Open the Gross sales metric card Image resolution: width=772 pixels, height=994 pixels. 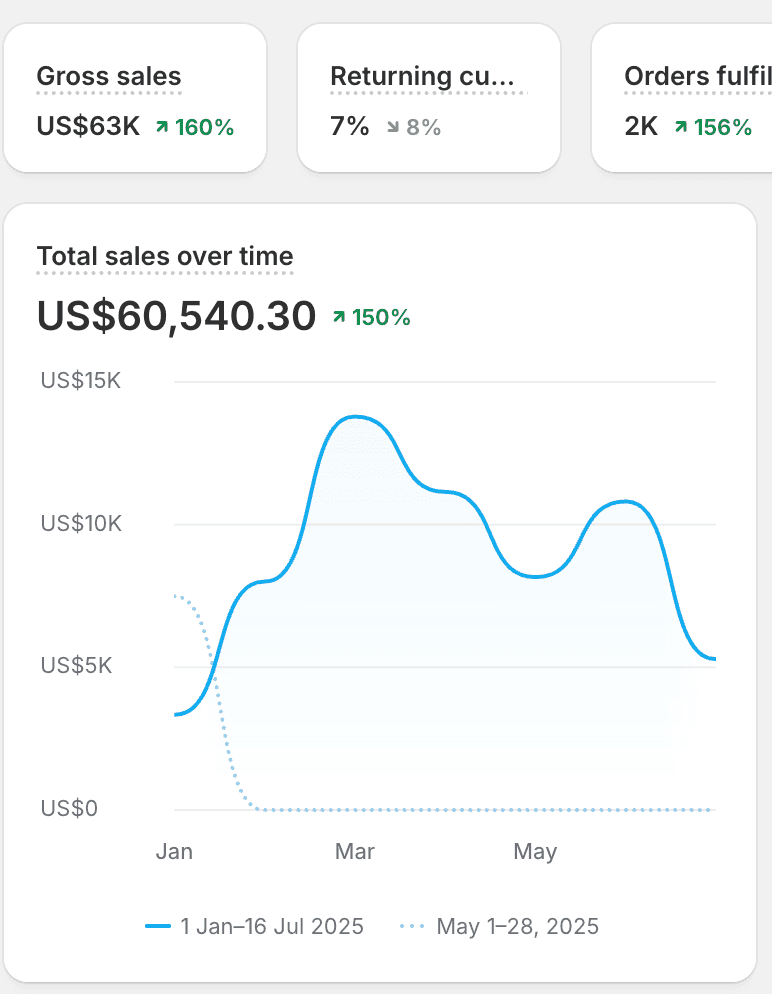coord(135,98)
